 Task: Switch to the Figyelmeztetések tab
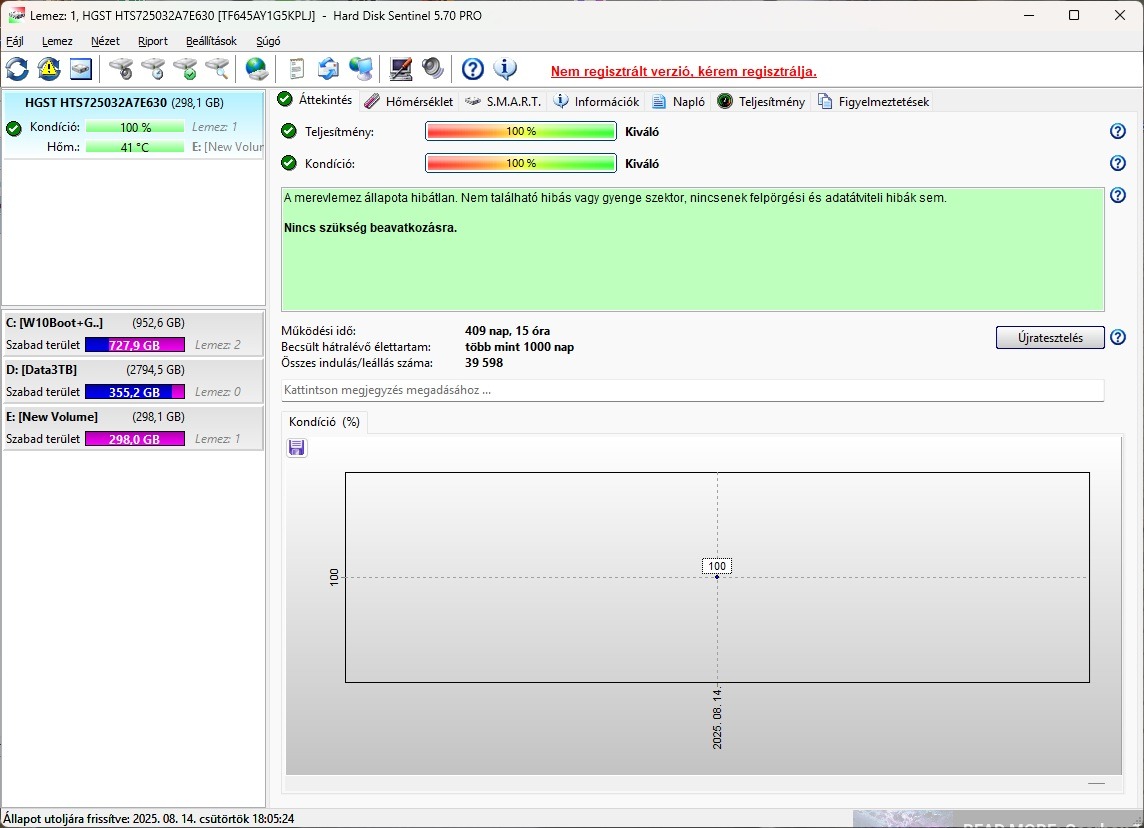click(x=873, y=101)
